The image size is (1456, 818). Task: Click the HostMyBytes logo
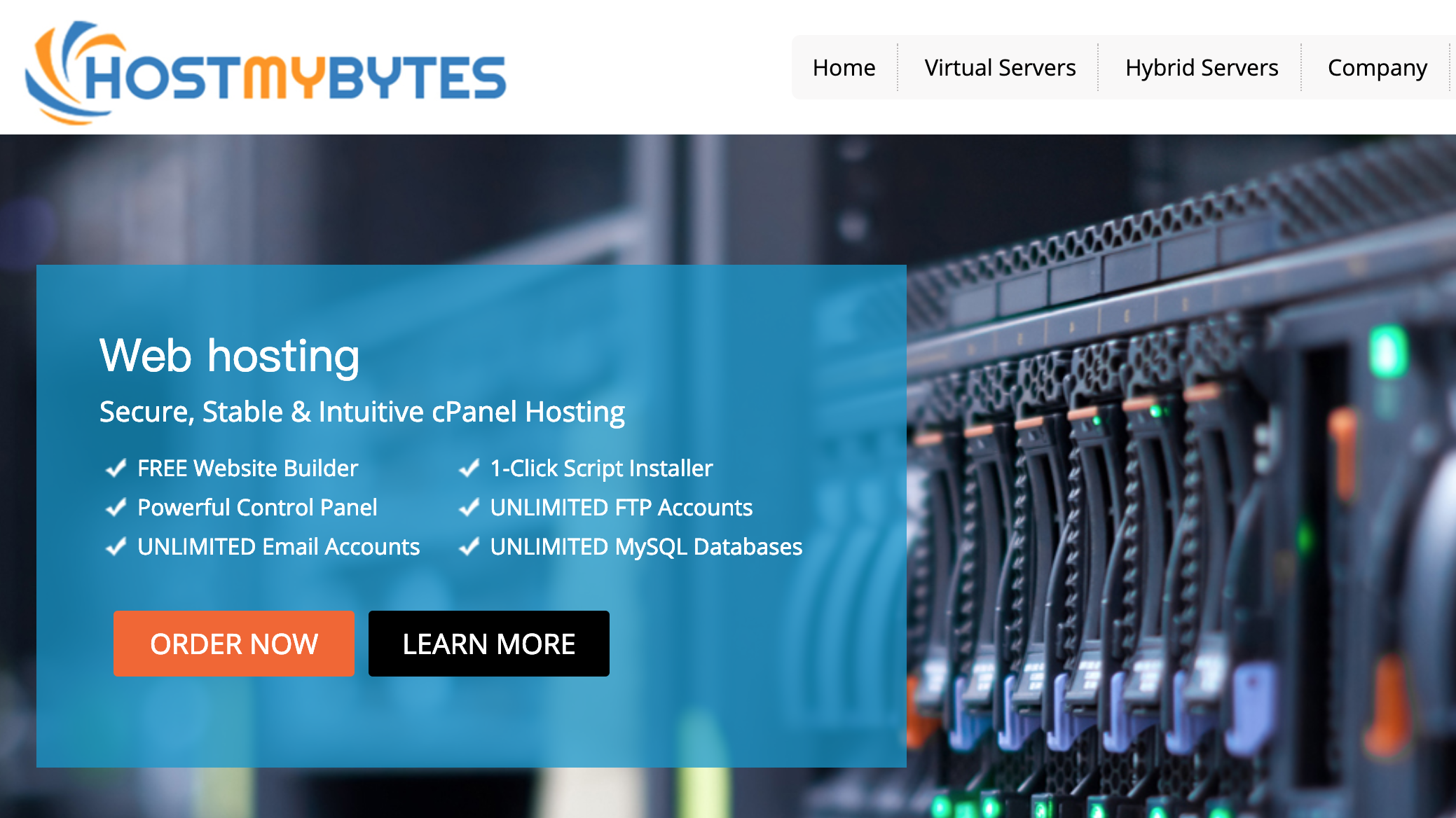[x=265, y=73]
